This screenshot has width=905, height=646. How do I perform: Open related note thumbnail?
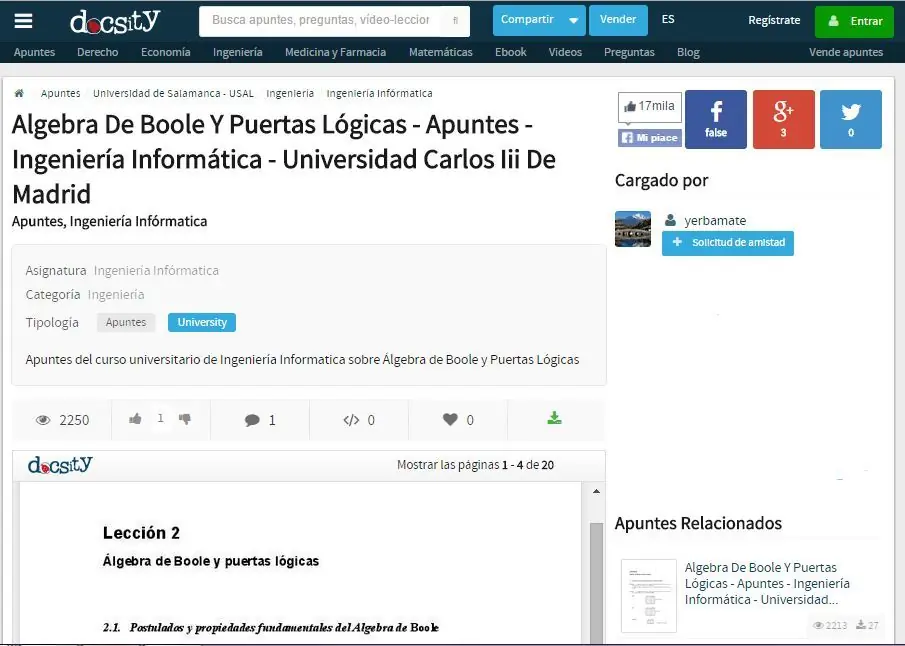pos(649,596)
